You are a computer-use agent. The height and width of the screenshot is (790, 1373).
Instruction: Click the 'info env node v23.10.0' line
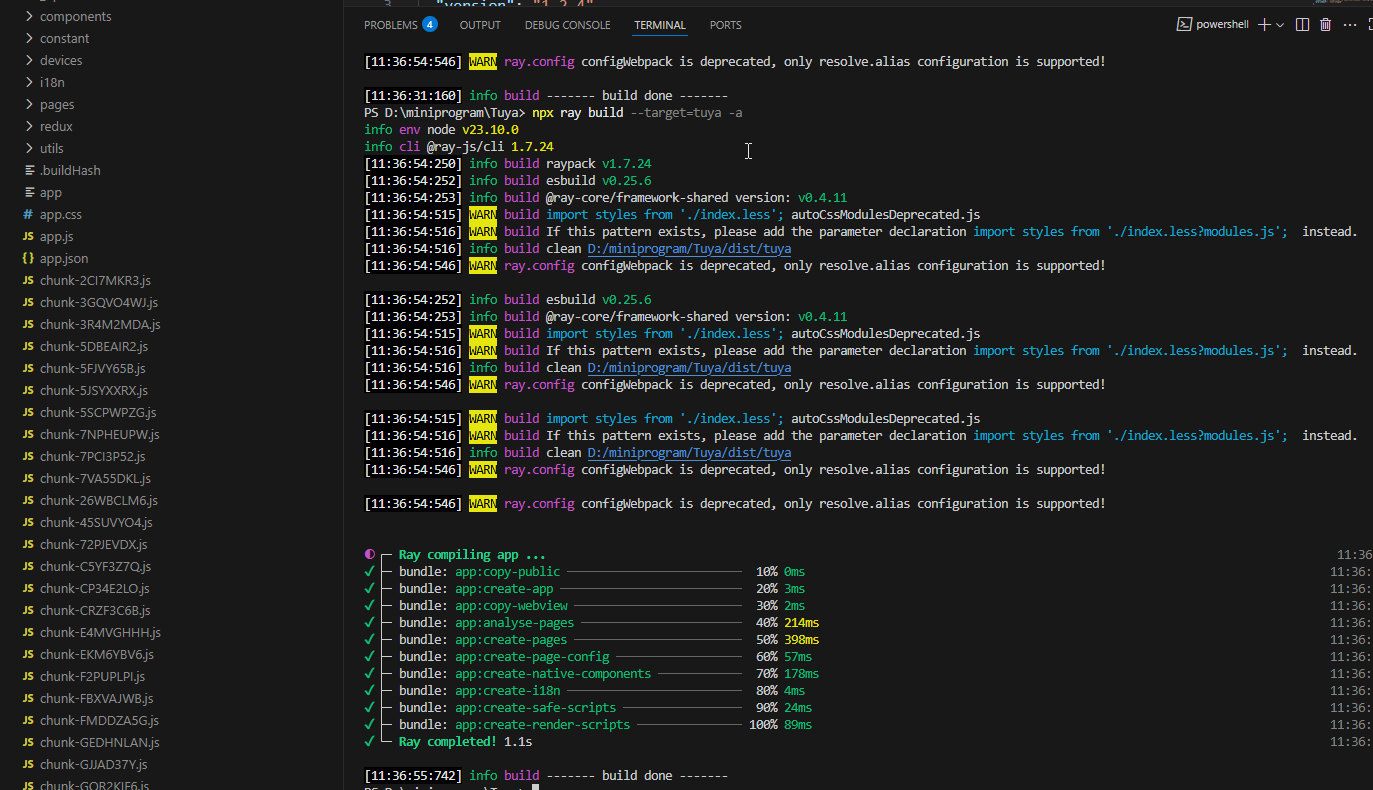click(441, 129)
